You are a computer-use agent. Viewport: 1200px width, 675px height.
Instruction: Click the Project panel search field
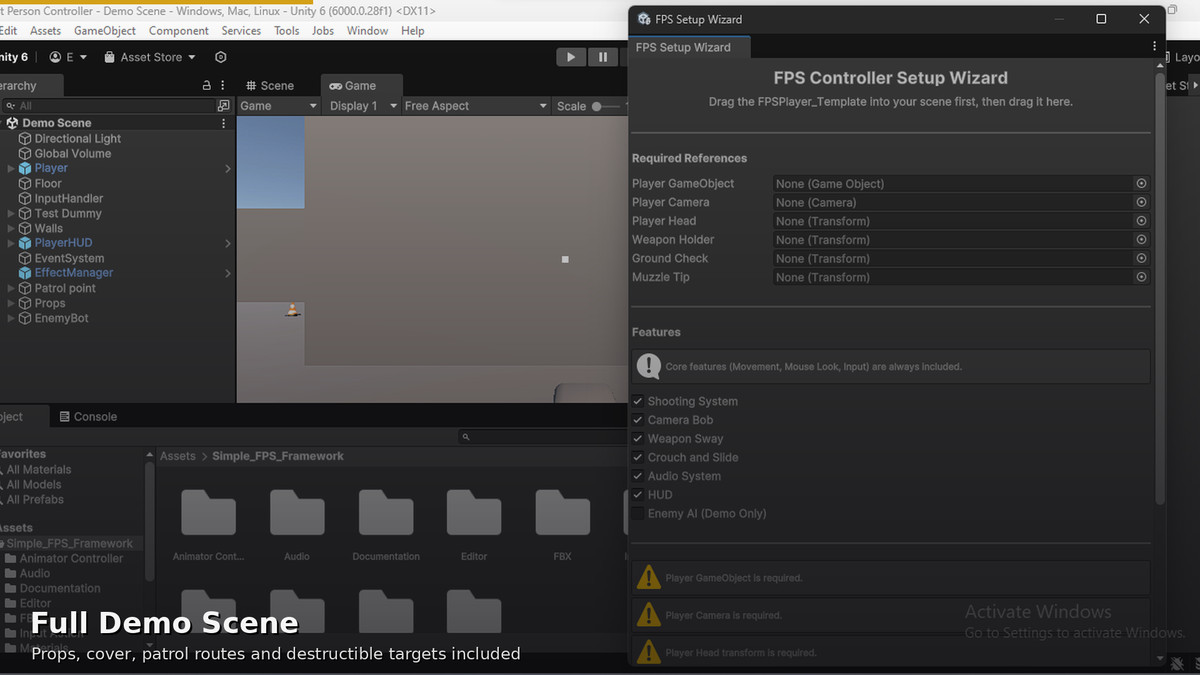click(x=545, y=437)
